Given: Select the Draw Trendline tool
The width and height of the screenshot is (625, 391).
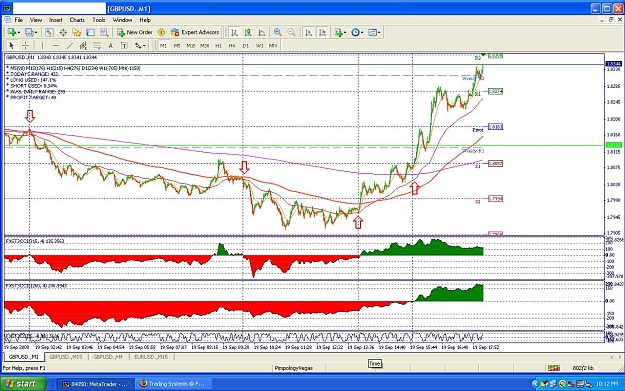Looking at the screenshot, I should click(69, 45).
